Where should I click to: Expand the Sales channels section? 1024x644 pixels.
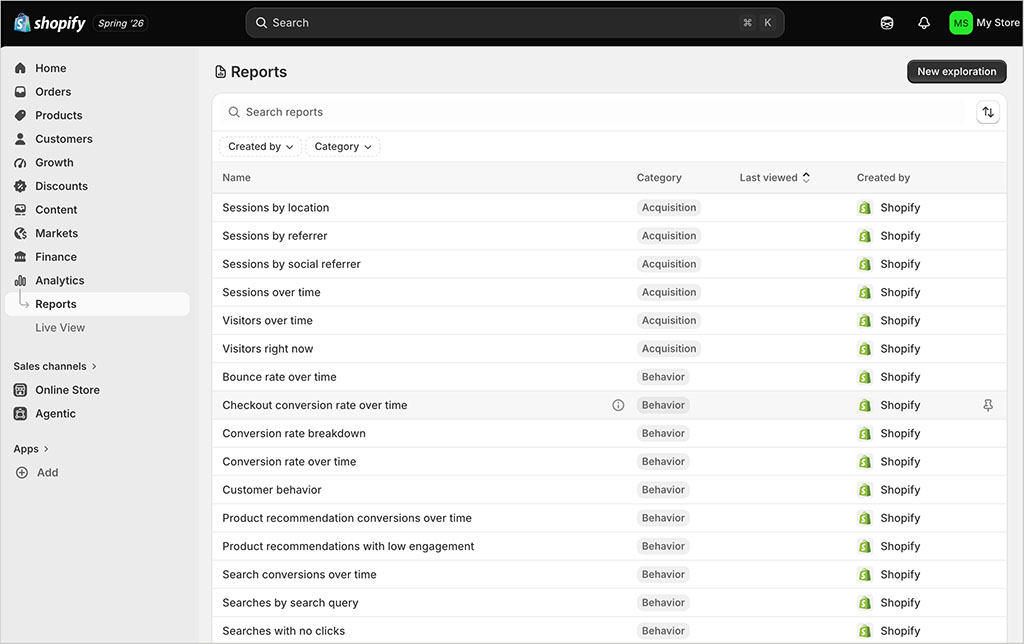[x=55, y=366]
